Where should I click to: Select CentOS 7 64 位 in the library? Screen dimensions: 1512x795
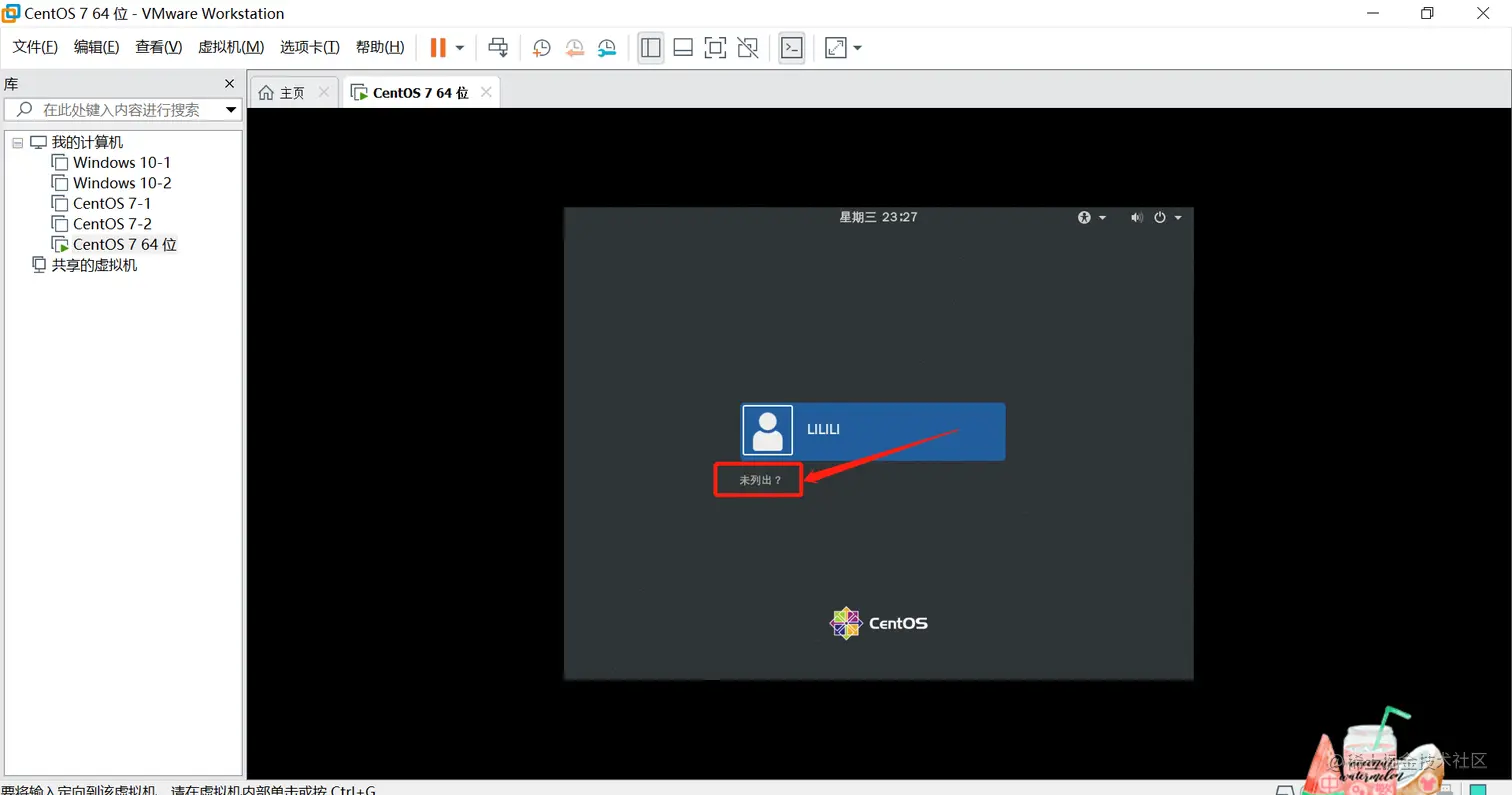(x=124, y=244)
